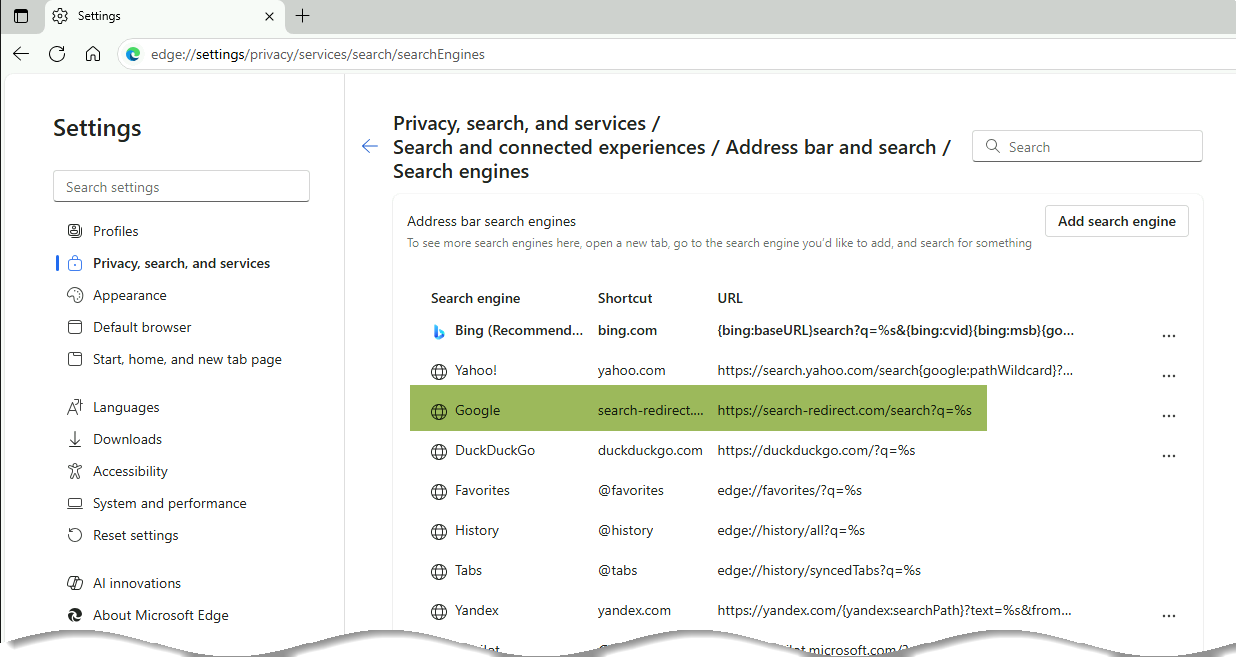Click the globe icon beside Tabs
The height and width of the screenshot is (657, 1236).
point(438,571)
